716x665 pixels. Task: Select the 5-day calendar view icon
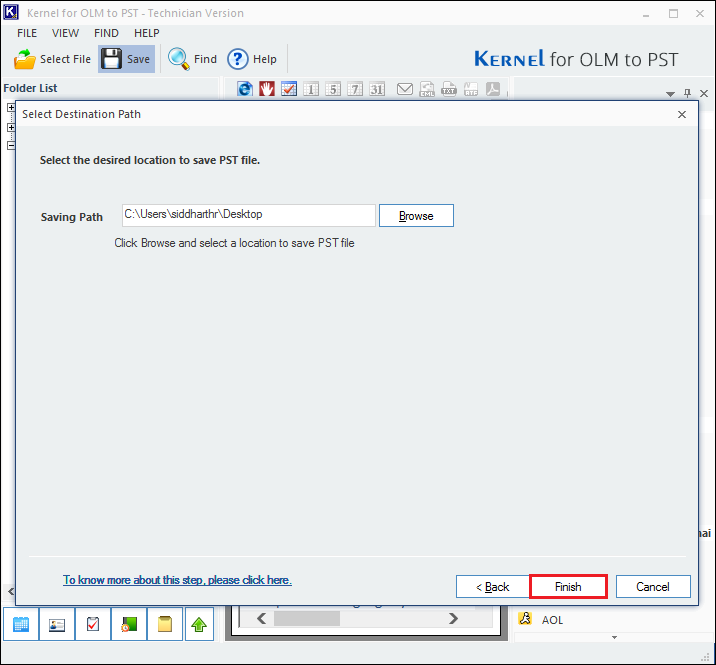(333, 89)
